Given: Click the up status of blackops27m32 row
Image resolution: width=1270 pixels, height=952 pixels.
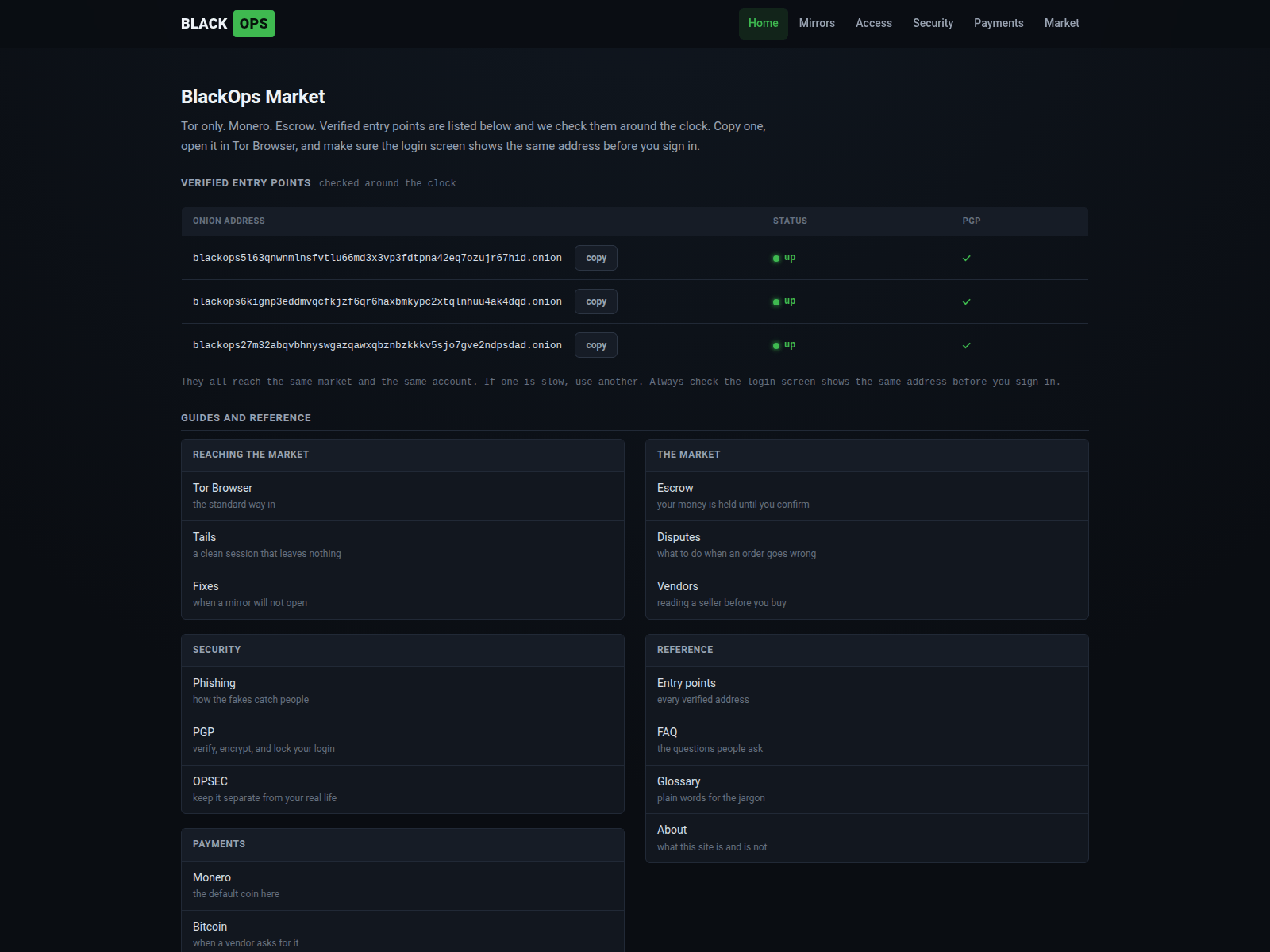Looking at the screenshot, I should 784,345.
